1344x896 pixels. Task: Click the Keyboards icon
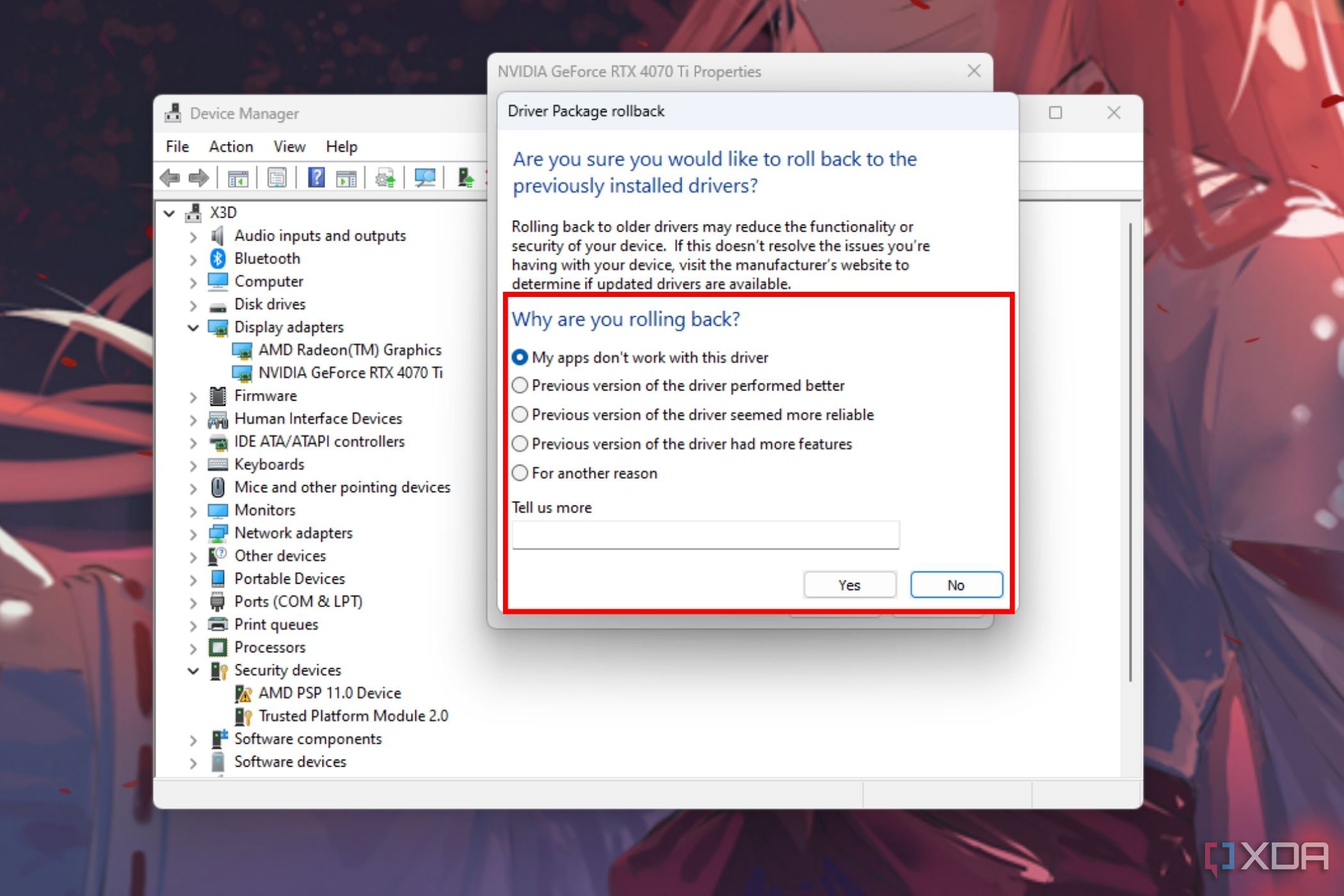click(218, 465)
